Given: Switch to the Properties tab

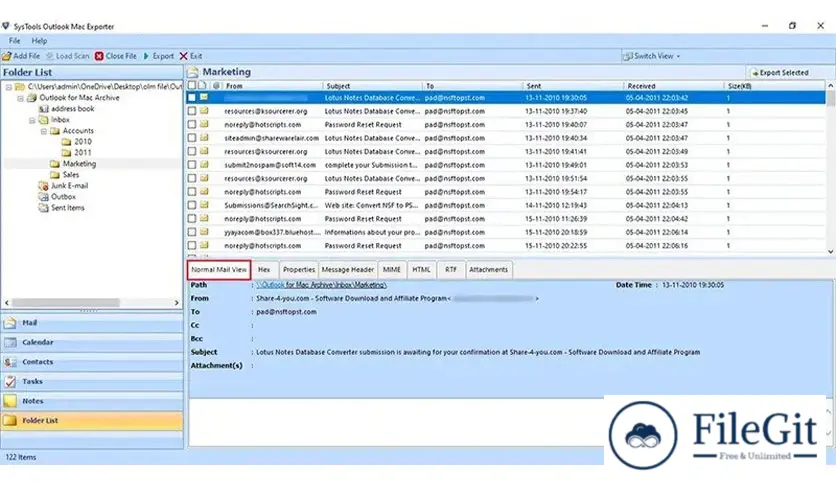Looking at the screenshot, I should 299,270.
